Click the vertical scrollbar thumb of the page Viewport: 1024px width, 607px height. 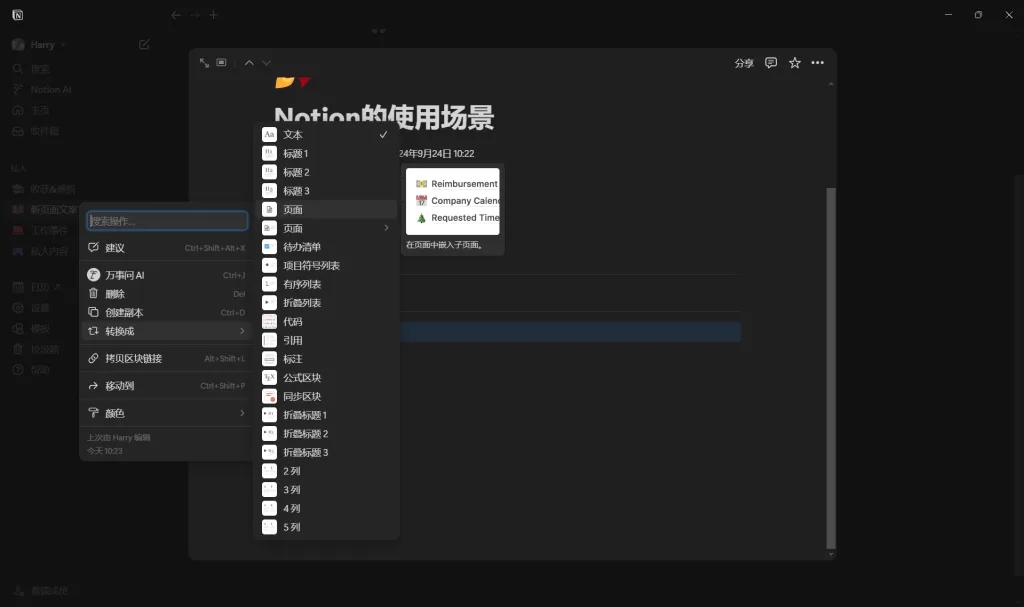point(831,368)
